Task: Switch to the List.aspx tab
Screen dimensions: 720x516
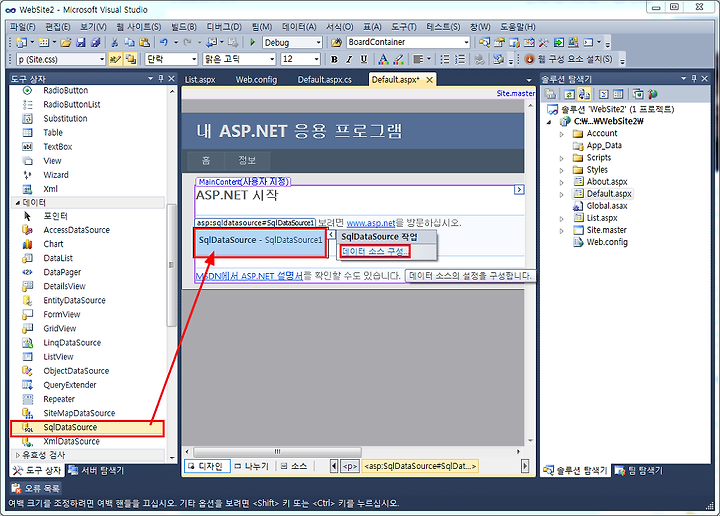Action: 200,80
